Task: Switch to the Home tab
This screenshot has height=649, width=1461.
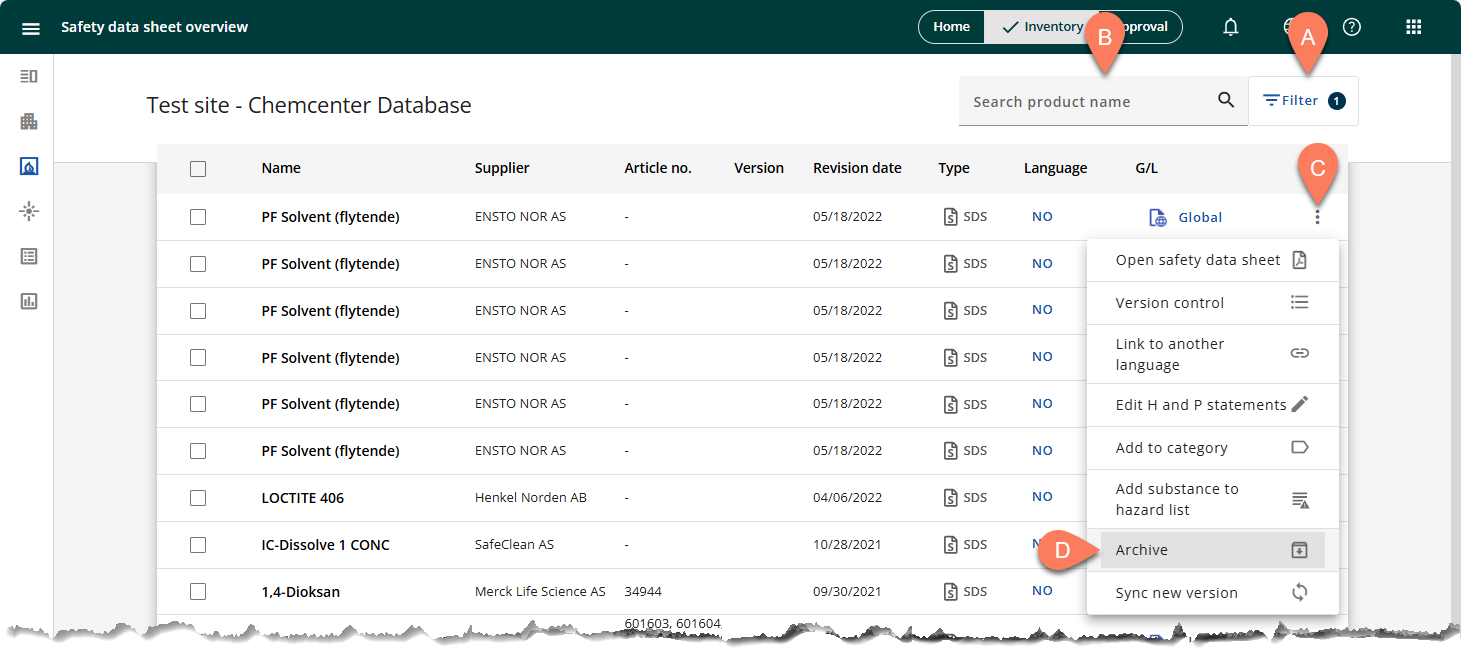Action: (x=951, y=27)
